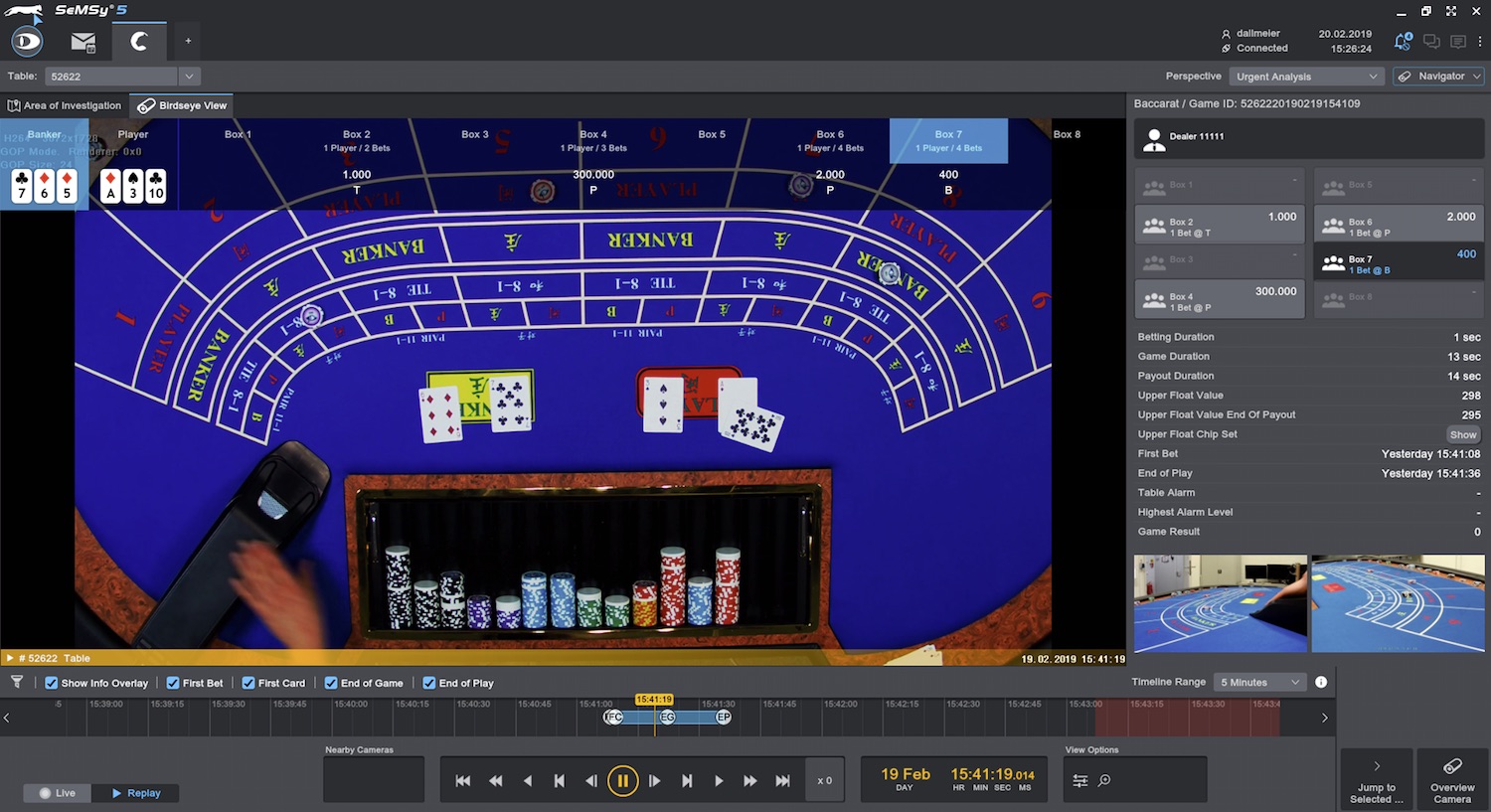The image size is (1491, 812).
Task: Select the Birdseye View tab
Action: click(183, 105)
